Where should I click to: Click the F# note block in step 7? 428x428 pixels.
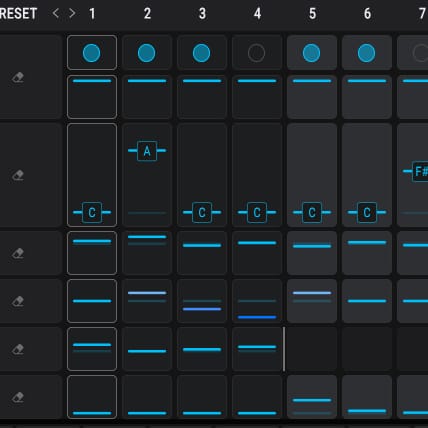pyautogui.click(x=420, y=171)
